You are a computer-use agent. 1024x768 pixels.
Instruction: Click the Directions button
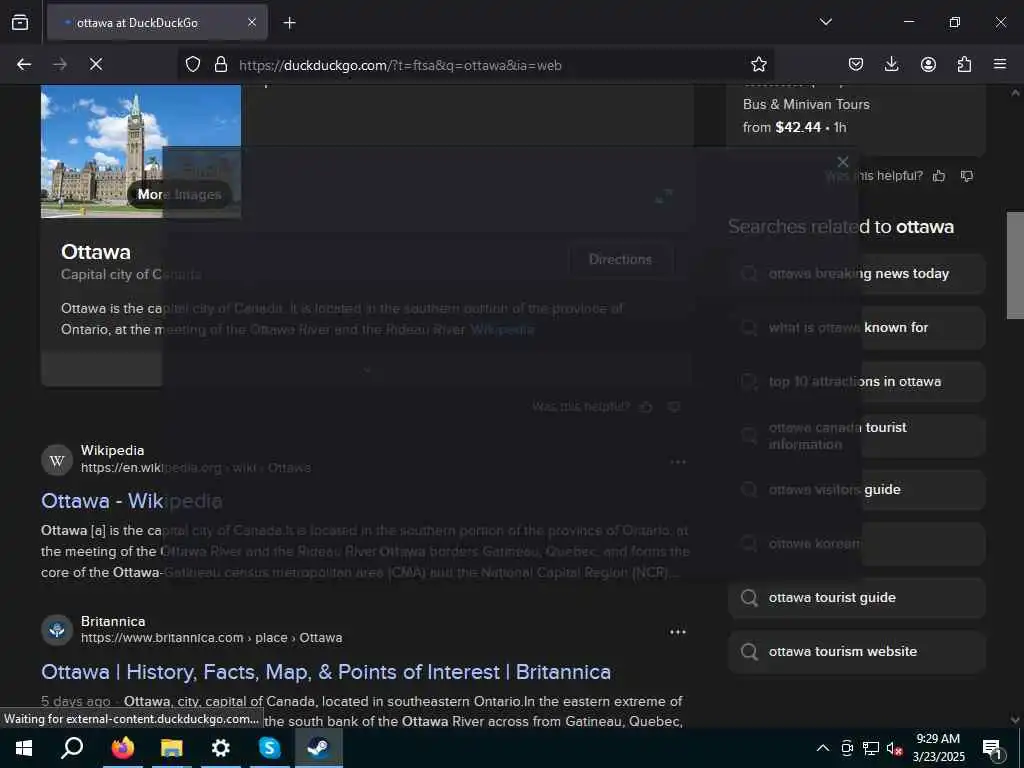point(620,259)
